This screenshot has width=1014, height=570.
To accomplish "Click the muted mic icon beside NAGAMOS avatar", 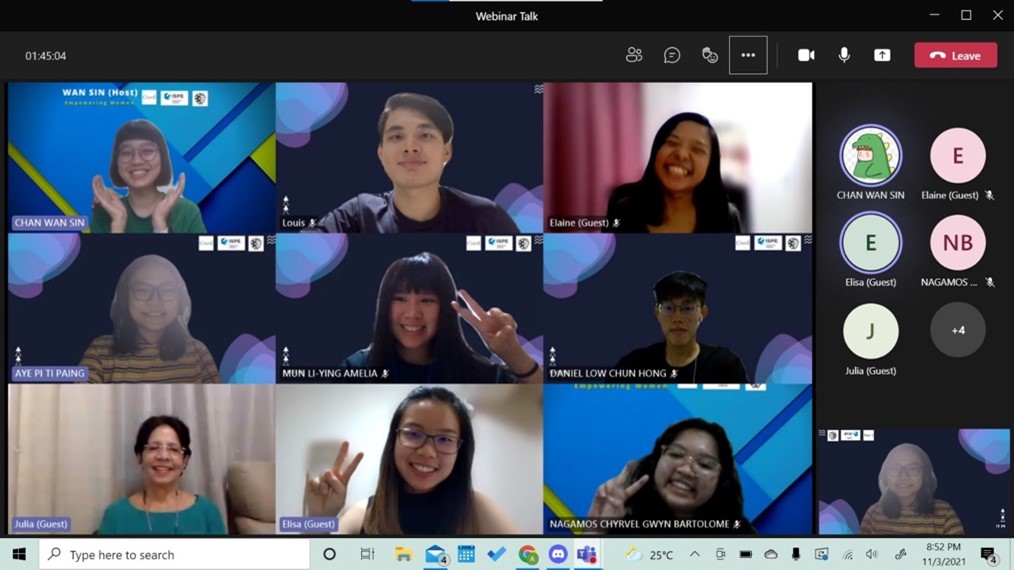I will (x=989, y=282).
